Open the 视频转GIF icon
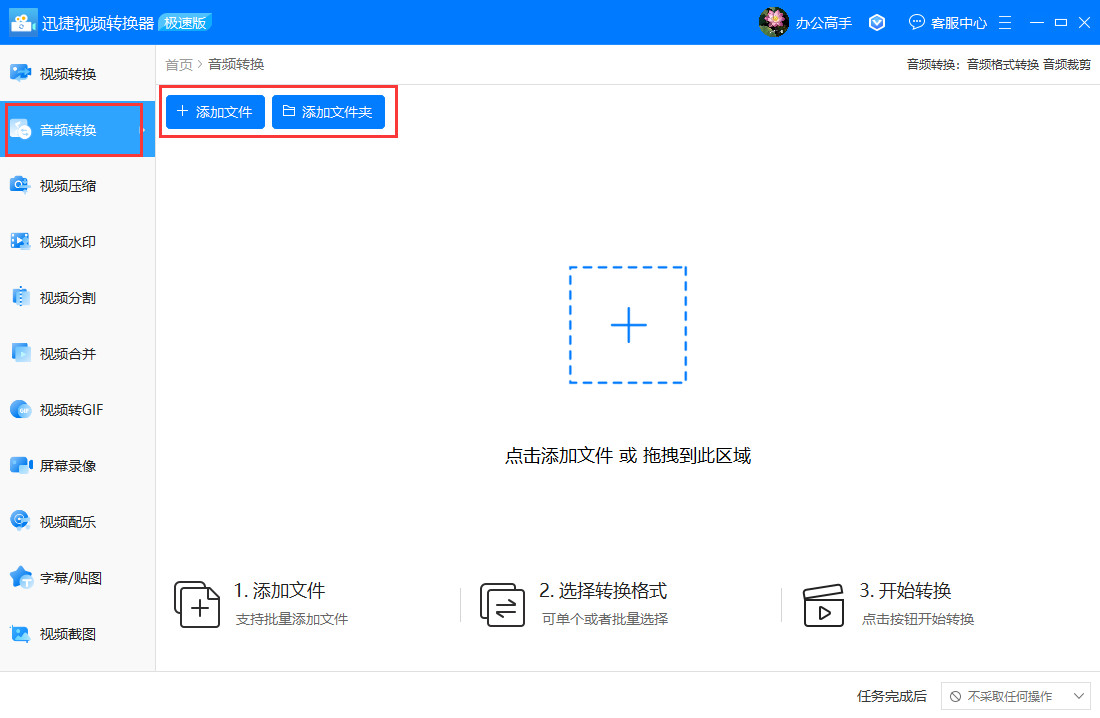The width and height of the screenshot is (1100, 718). coord(21,409)
